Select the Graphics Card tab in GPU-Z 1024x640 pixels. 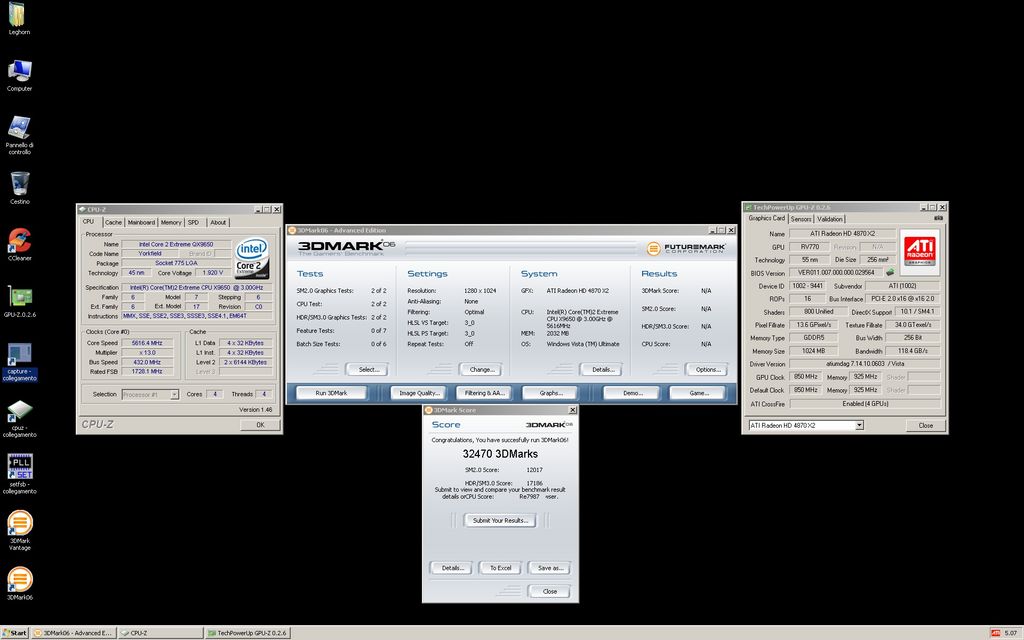tap(767, 218)
